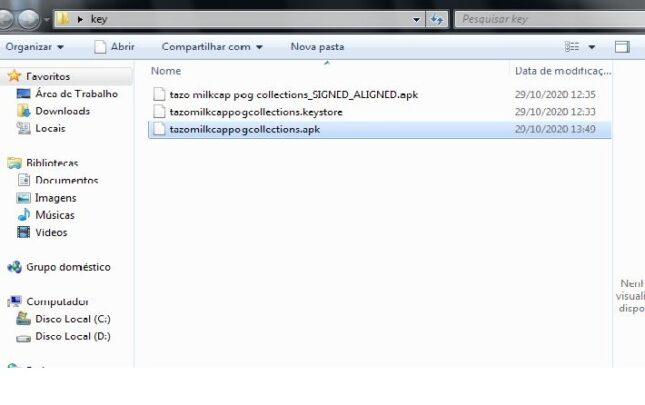Click the tazomilkcappogcollections.apk file icon

coord(159,129)
